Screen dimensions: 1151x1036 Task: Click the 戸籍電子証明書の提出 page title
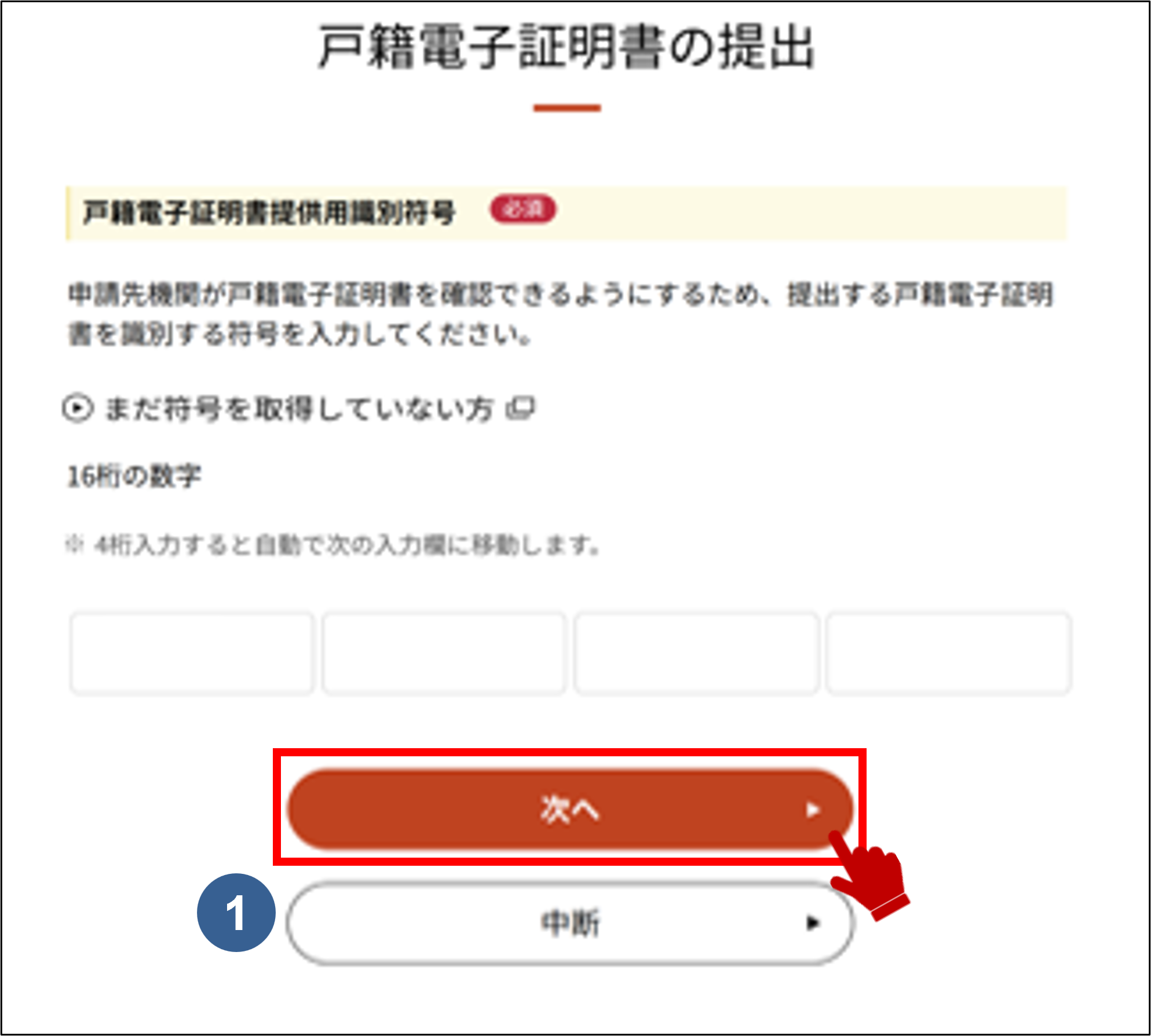tap(567, 46)
